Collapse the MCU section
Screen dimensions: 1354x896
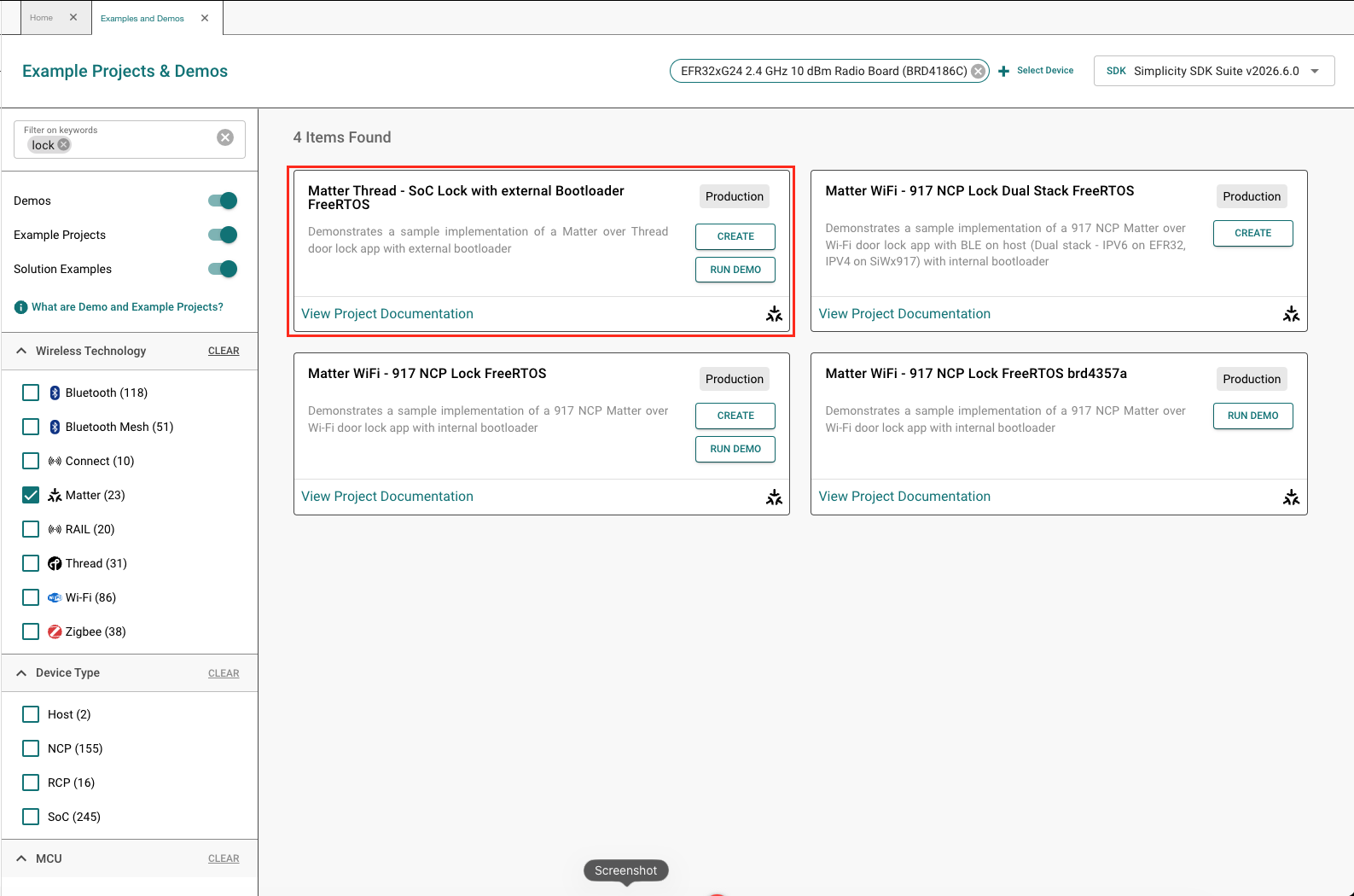(x=21, y=858)
